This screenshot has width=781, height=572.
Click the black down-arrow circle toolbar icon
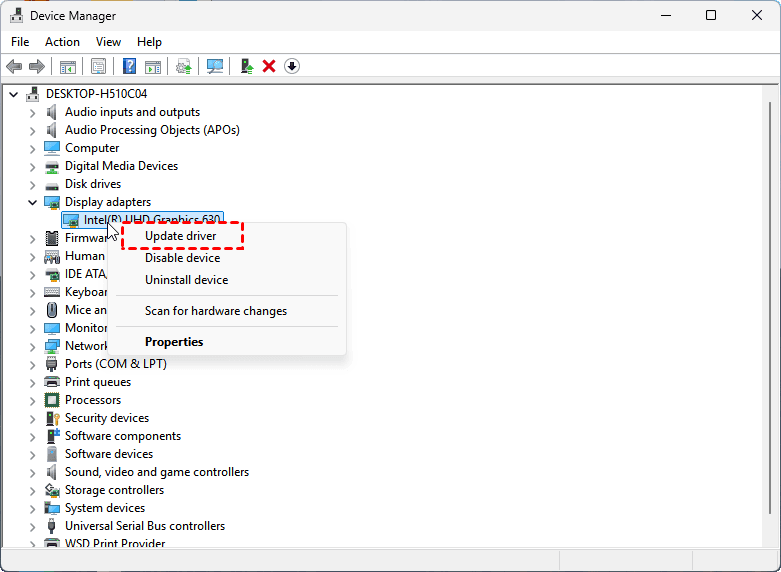(x=292, y=66)
